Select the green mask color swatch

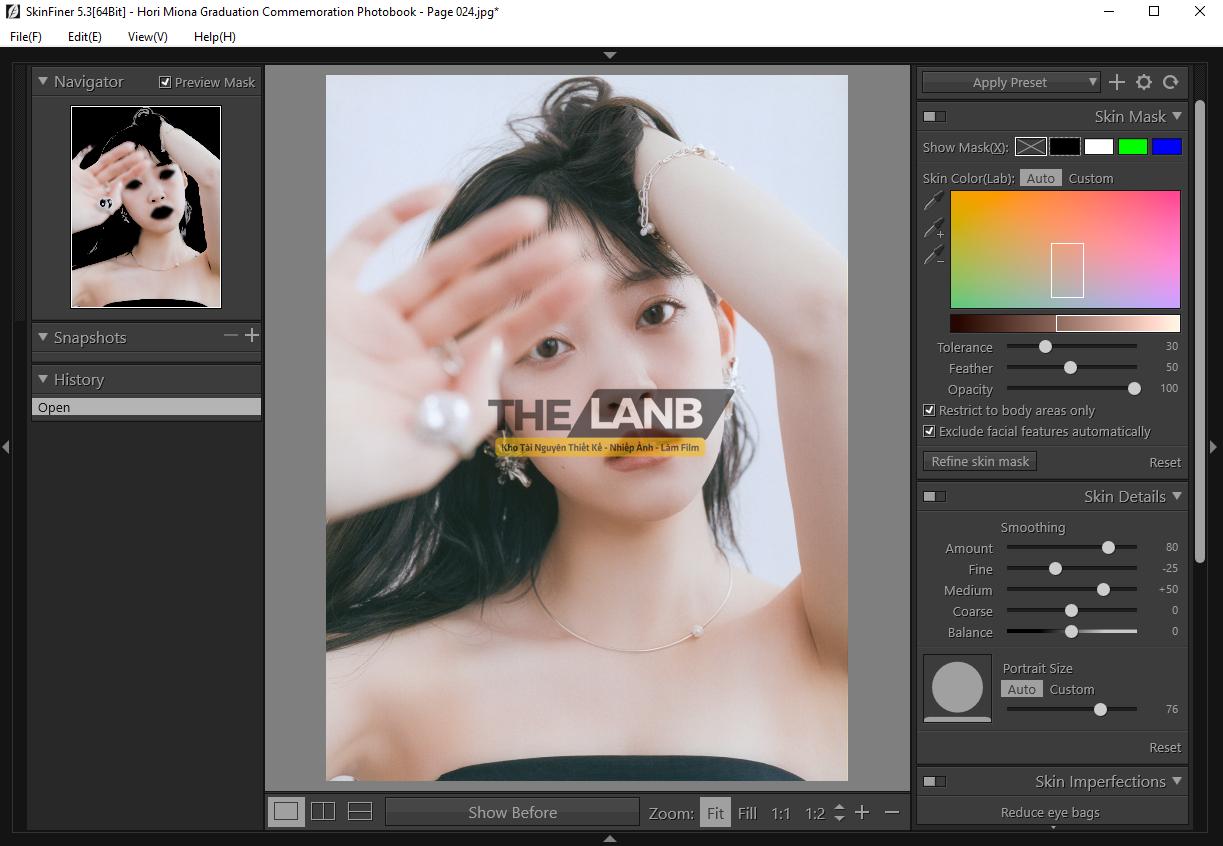pyautogui.click(x=1132, y=147)
